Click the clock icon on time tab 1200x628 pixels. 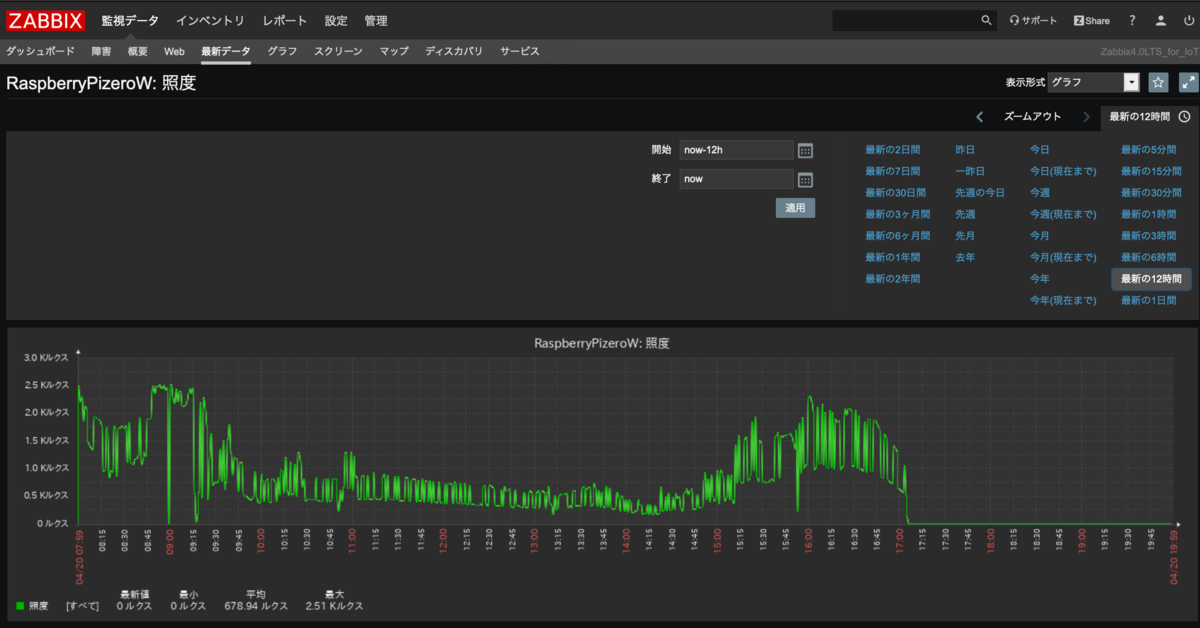(1184, 116)
